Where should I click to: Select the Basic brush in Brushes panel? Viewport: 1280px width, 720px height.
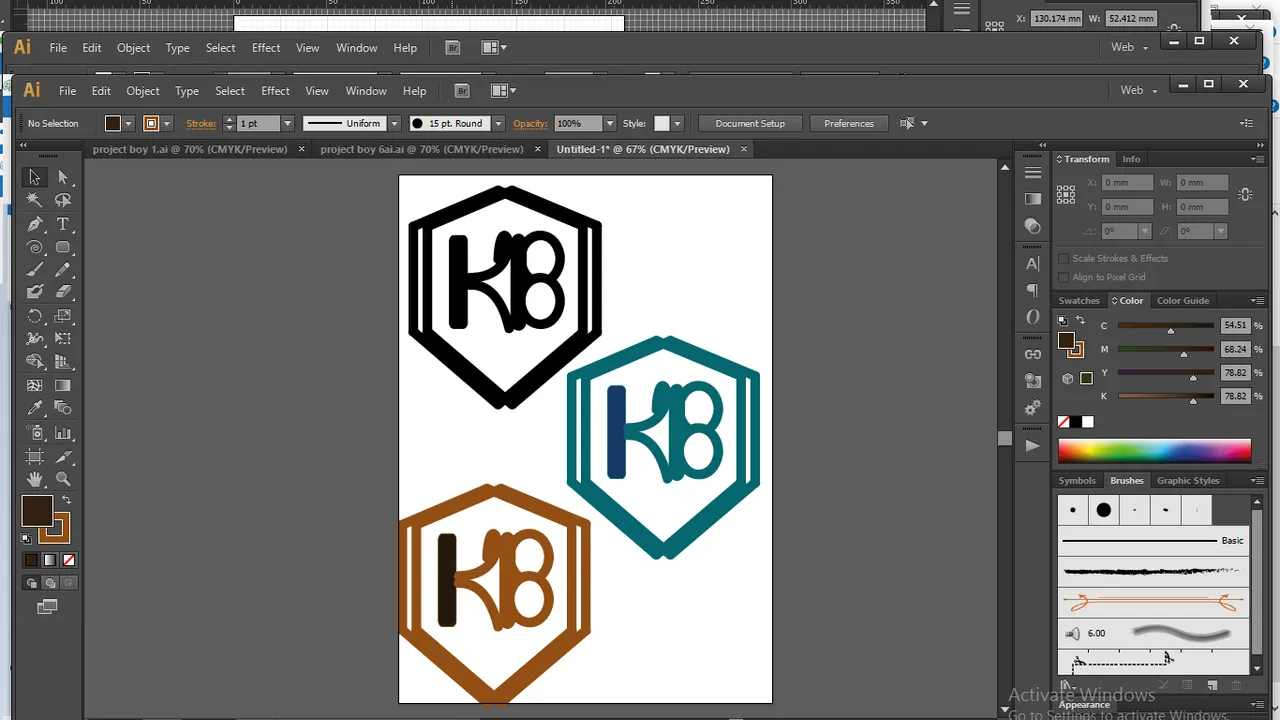1154,540
